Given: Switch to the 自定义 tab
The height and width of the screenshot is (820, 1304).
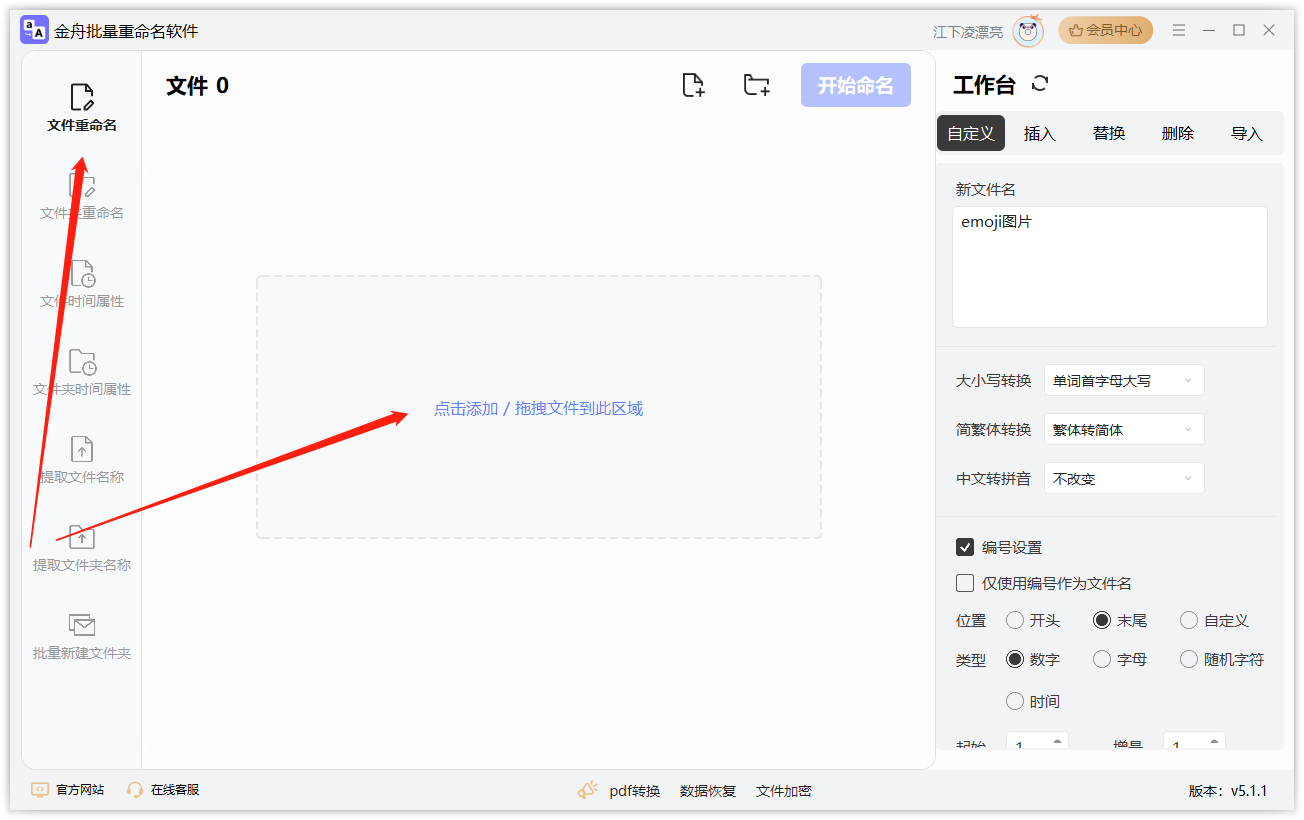Looking at the screenshot, I should [x=971, y=133].
